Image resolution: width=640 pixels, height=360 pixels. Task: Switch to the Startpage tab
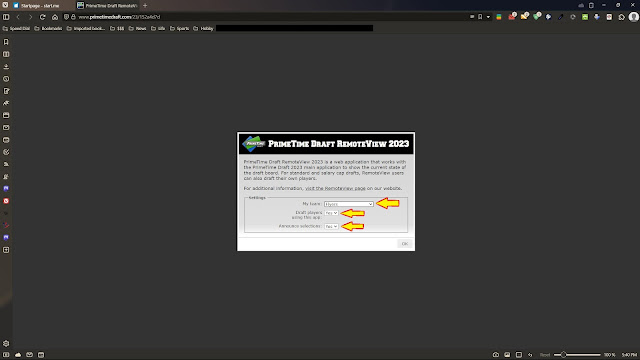(x=40, y=6)
